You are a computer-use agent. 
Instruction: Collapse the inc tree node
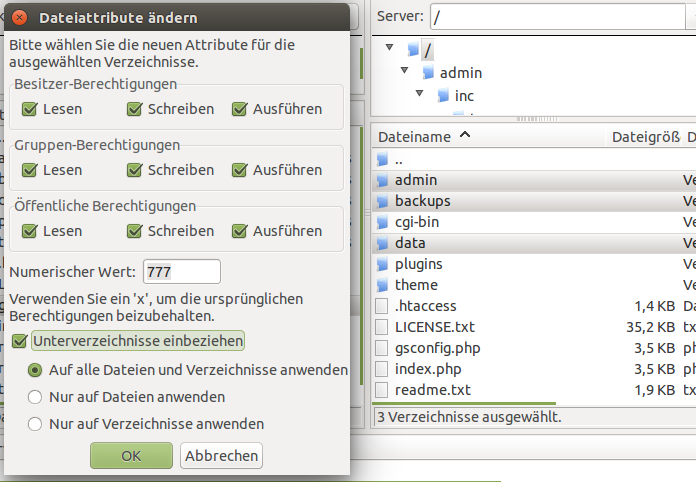point(419,93)
